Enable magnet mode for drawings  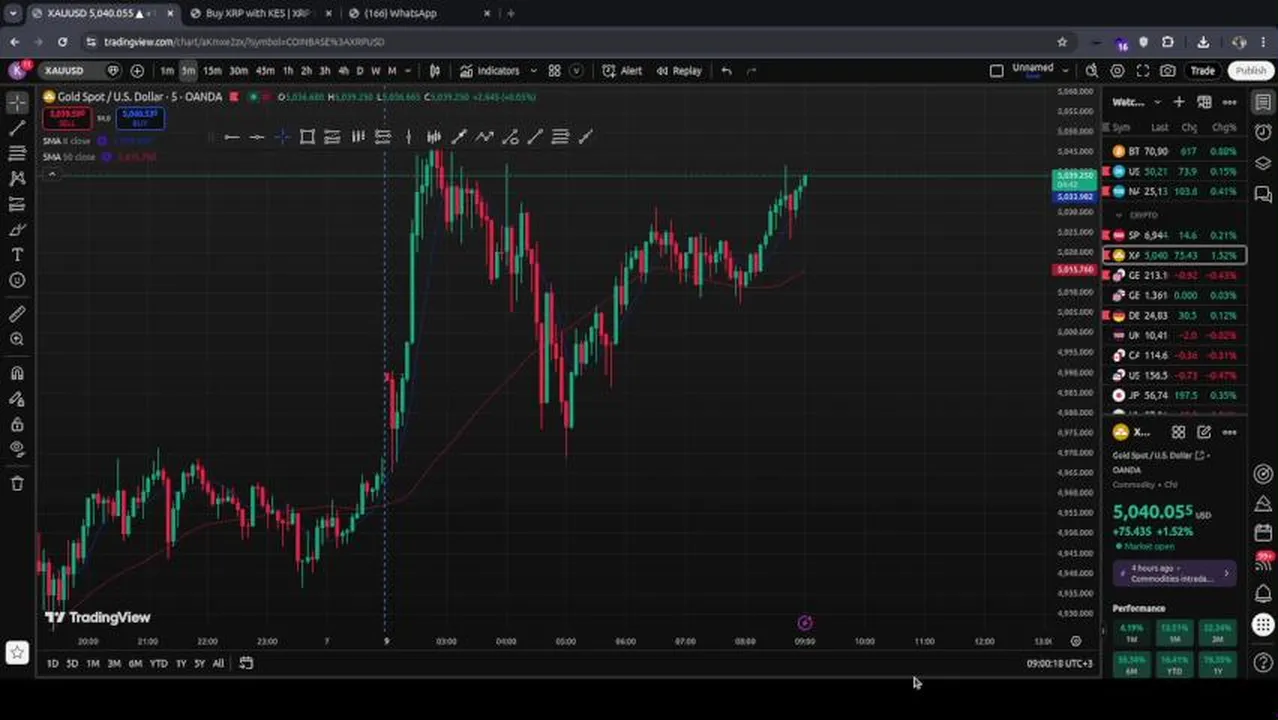[x=17, y=373]
